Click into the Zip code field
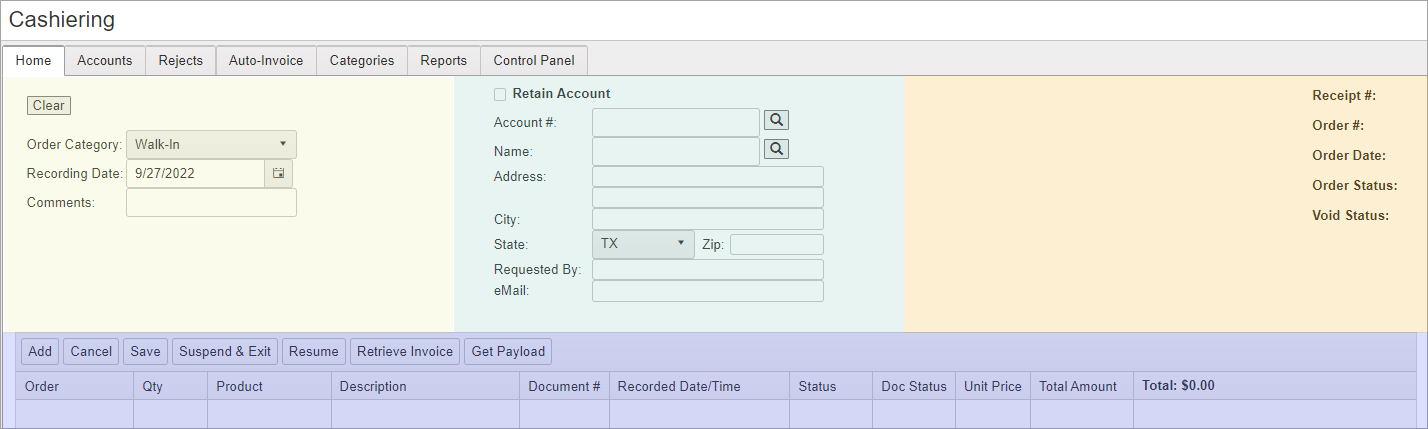Viewport: 1428px width, 429px height. 776,245
